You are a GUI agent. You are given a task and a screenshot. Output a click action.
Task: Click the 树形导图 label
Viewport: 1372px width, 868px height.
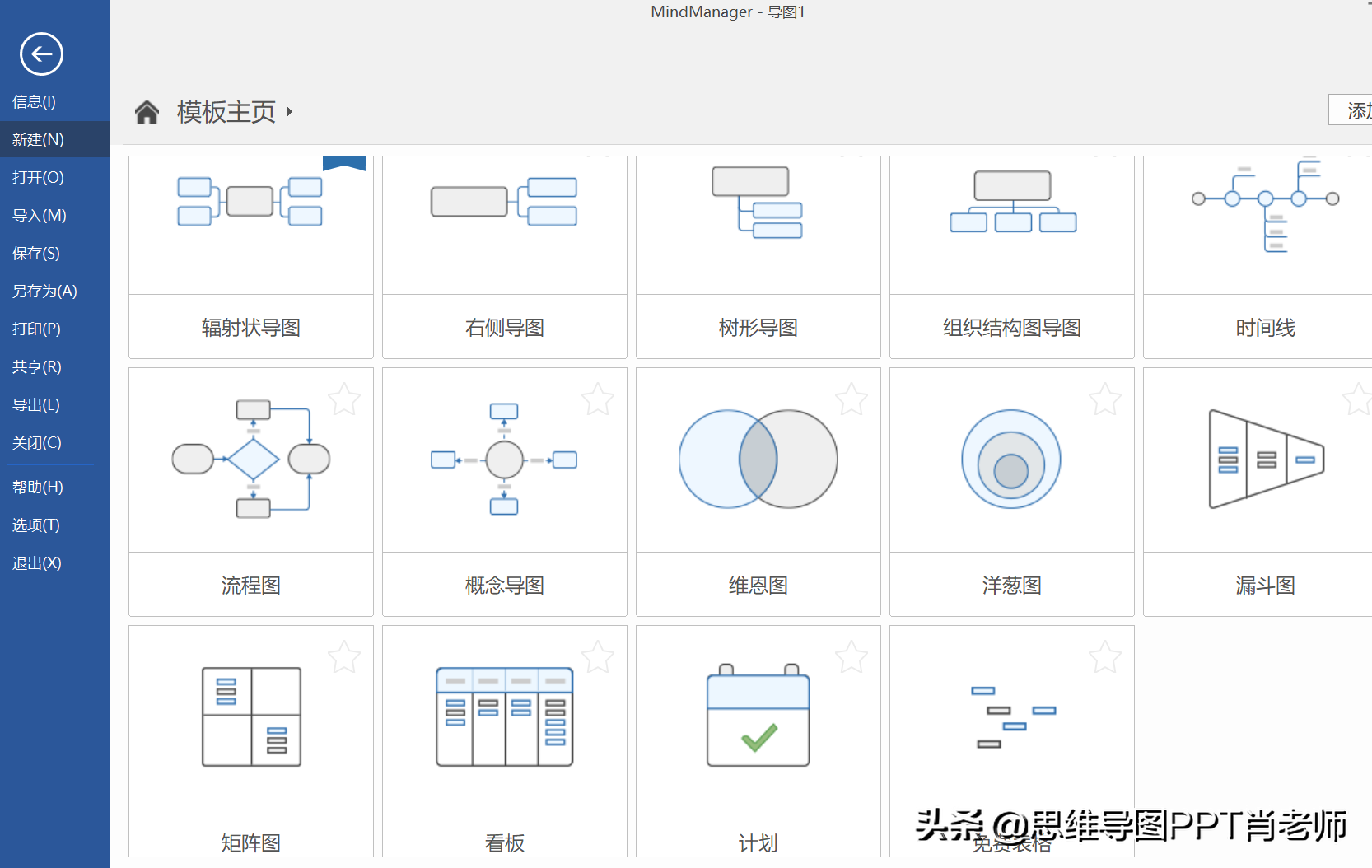tap(758, 328)
